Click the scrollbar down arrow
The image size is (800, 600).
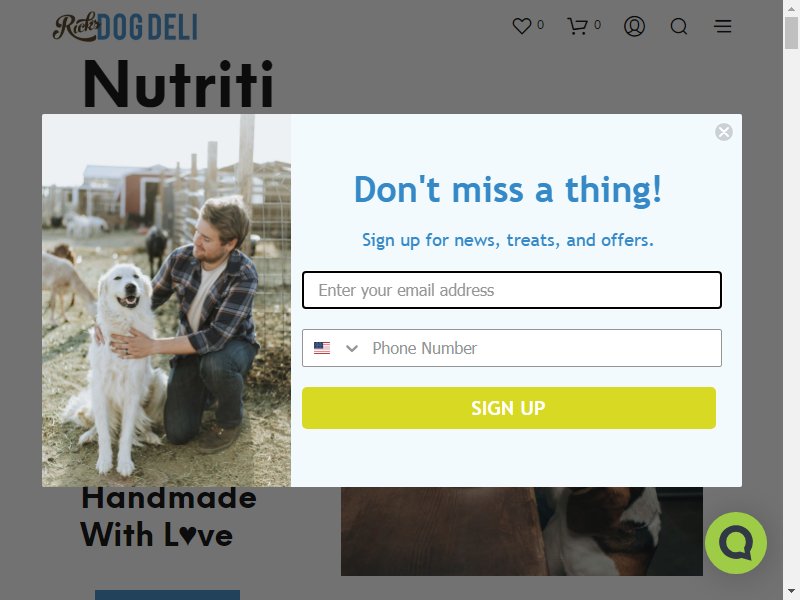point(791,591)
